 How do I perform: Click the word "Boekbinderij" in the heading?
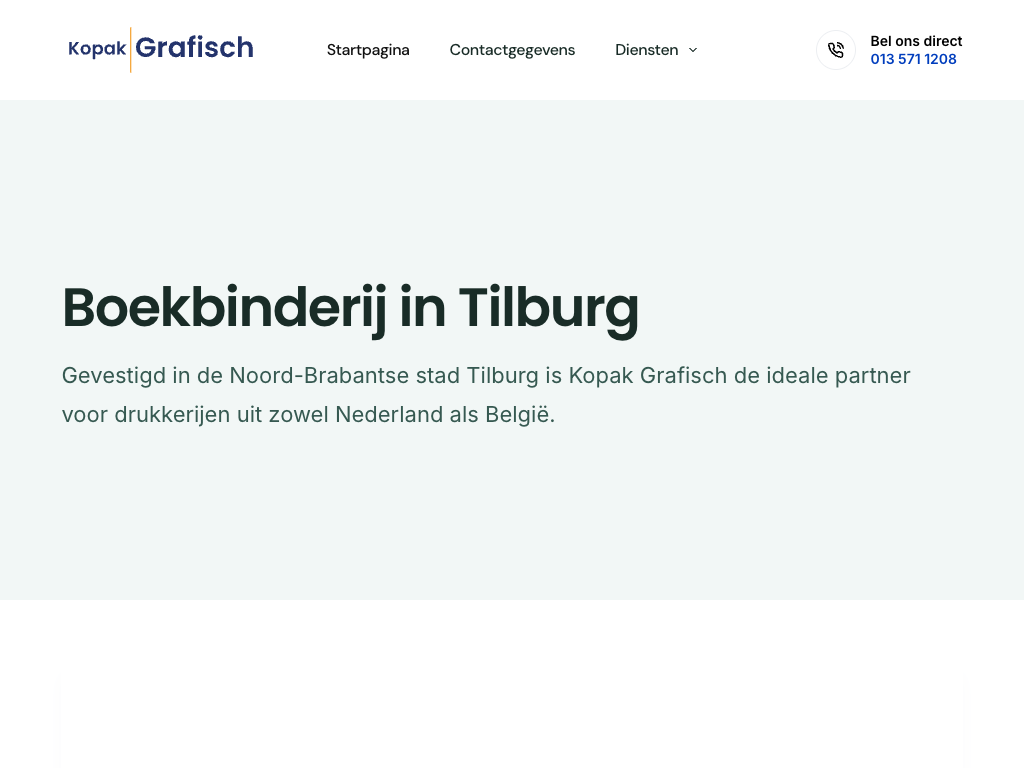[x=224, y=307]
